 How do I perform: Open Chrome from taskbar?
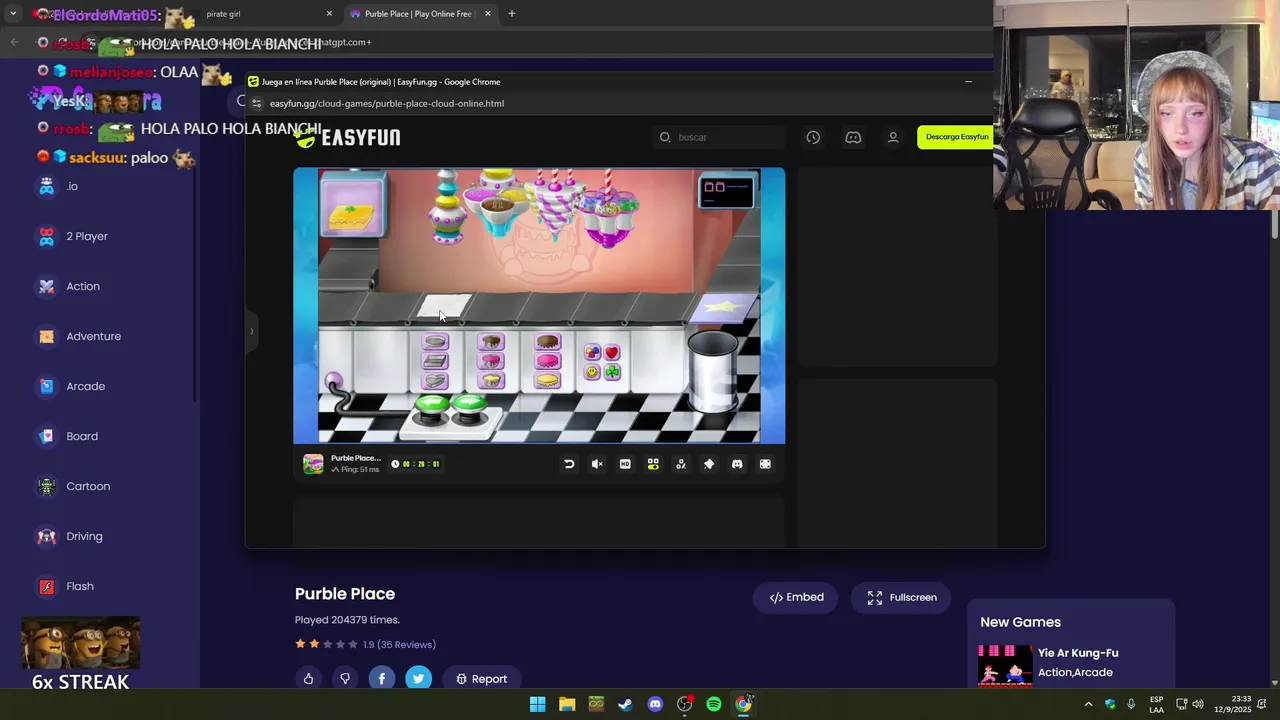pos(744,704)
